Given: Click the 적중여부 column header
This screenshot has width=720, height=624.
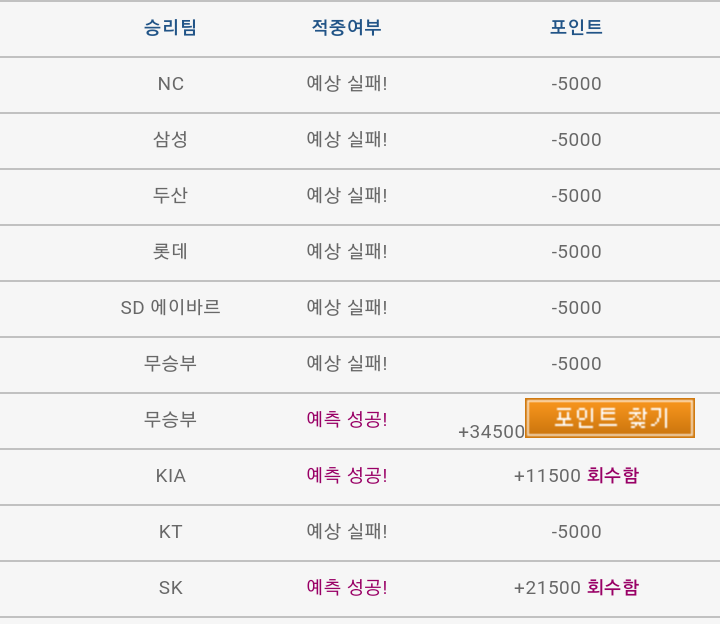Looking at the screenshot, I should 346,28.
